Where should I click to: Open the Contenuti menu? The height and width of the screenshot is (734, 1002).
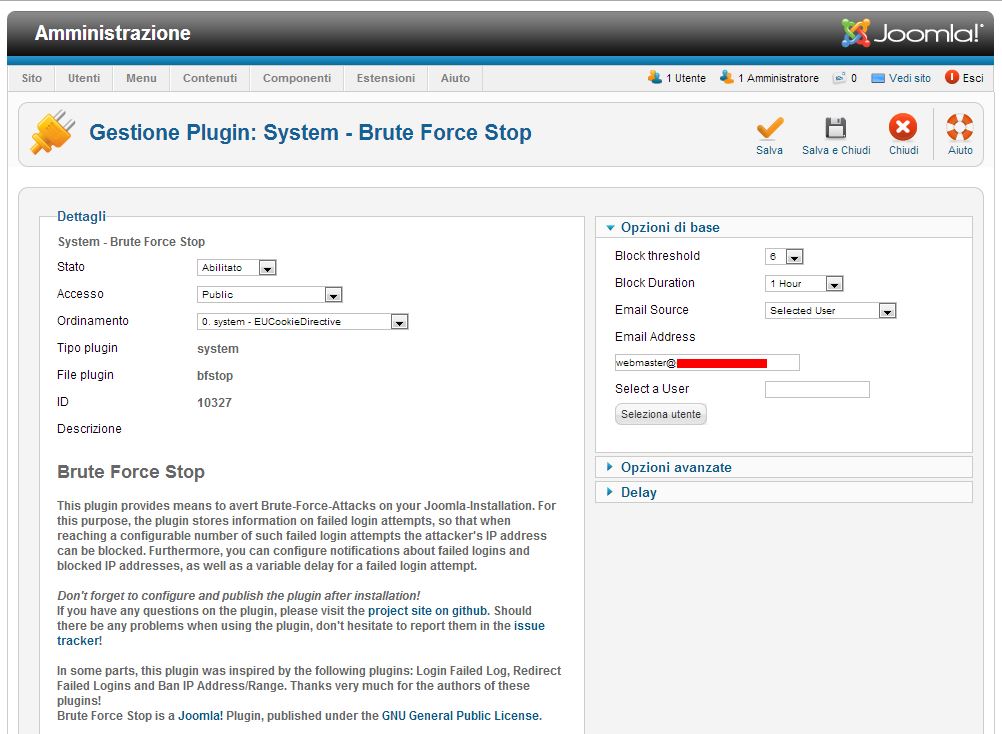[x=210, y=78]
